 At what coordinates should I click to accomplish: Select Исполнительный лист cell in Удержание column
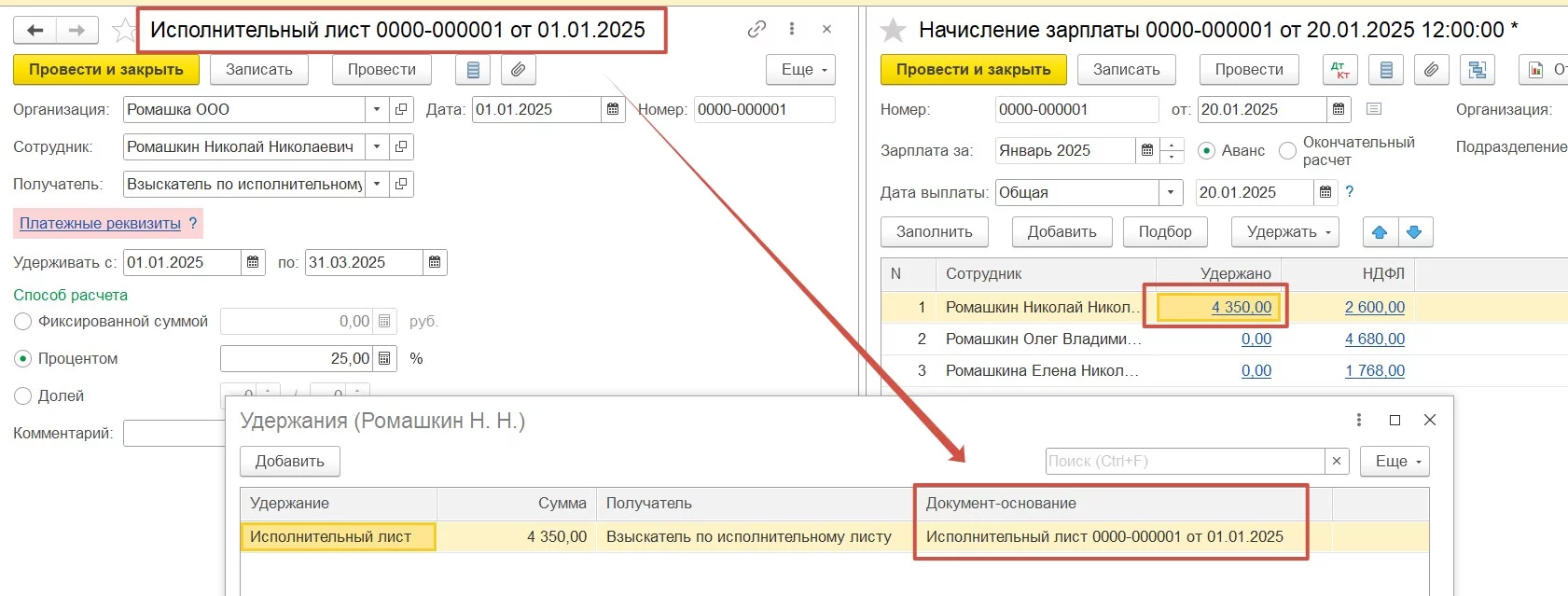pos(339,536)
